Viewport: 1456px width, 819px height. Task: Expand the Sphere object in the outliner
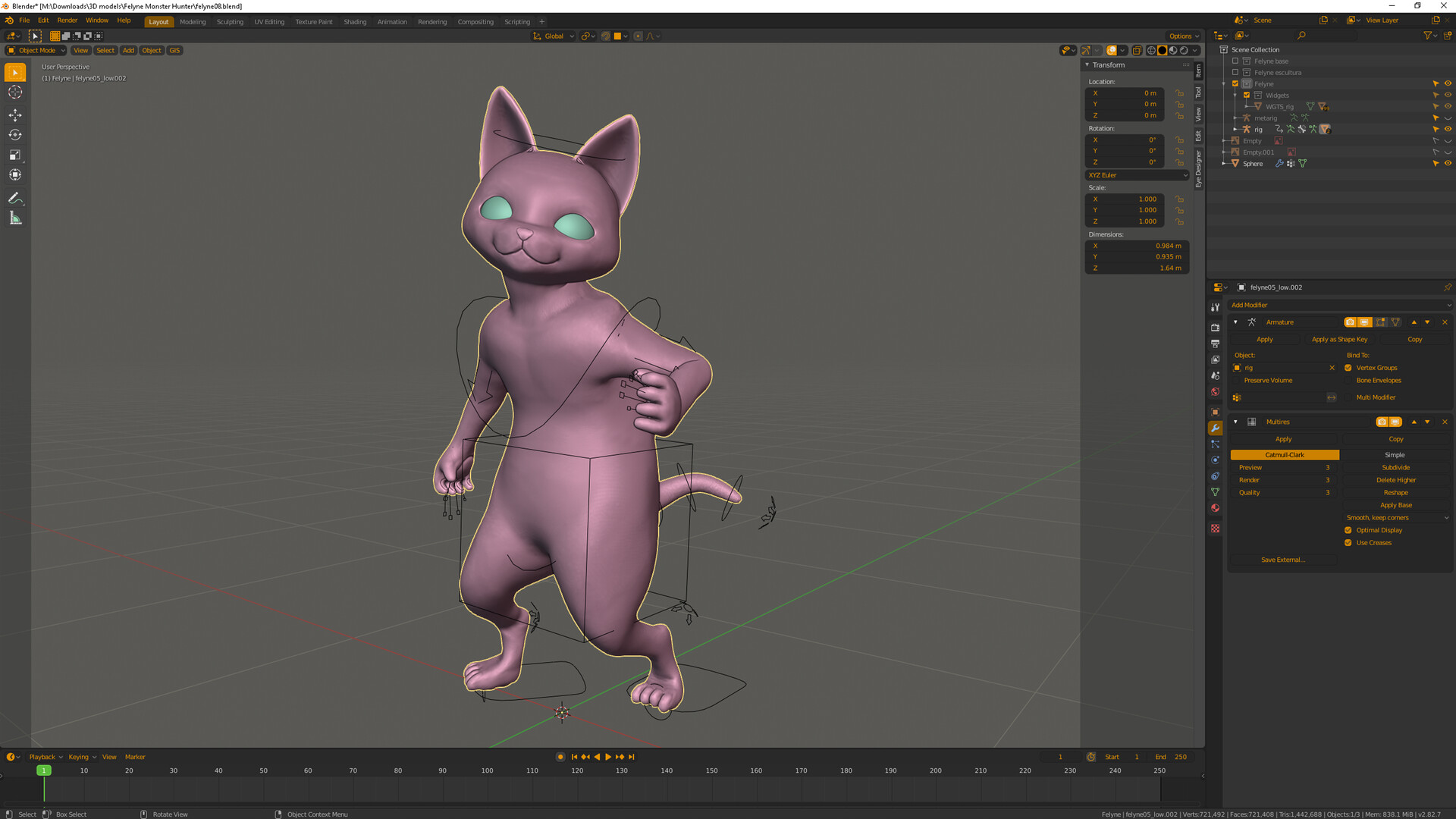click(1224, 164)
